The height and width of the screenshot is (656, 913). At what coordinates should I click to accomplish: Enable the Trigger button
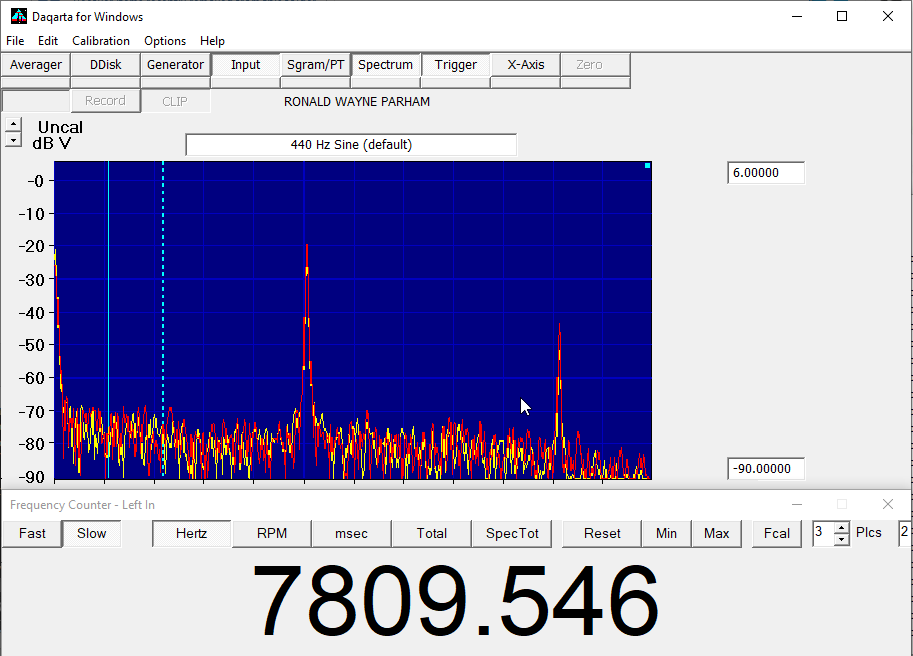[455, 65]
